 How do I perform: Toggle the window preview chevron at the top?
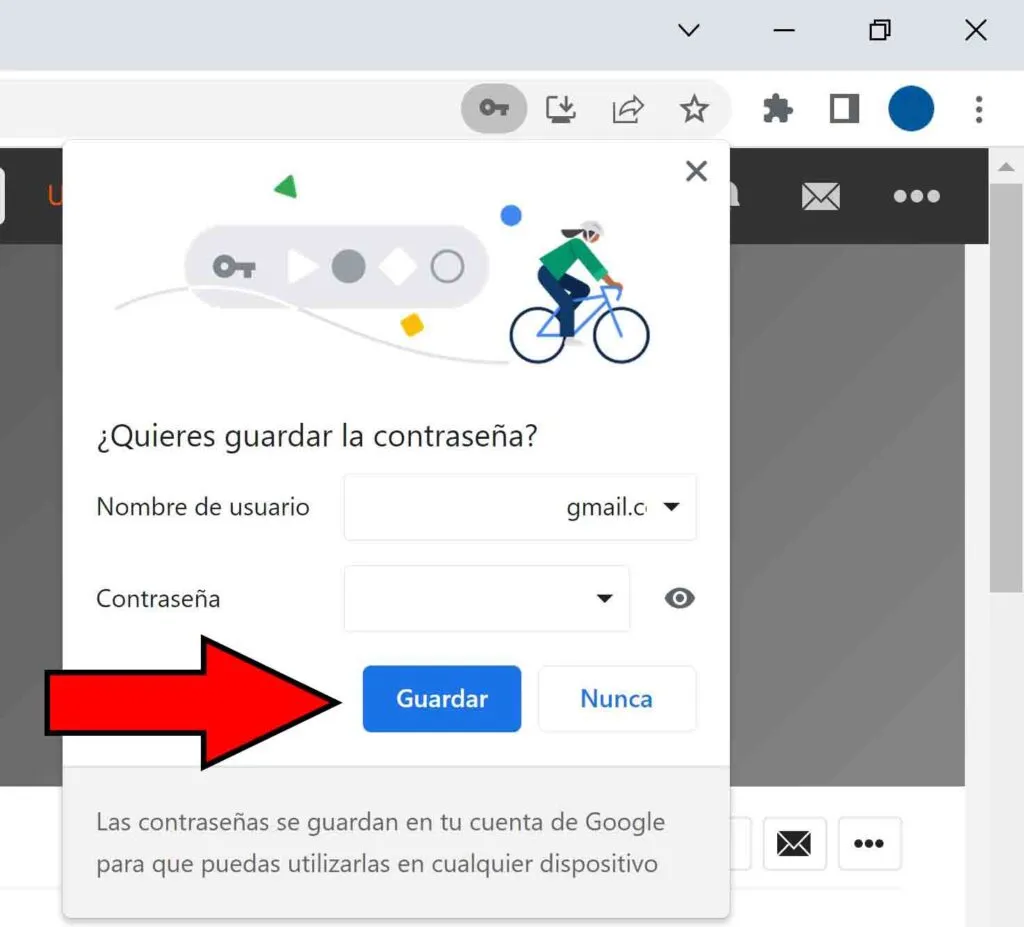688,30
